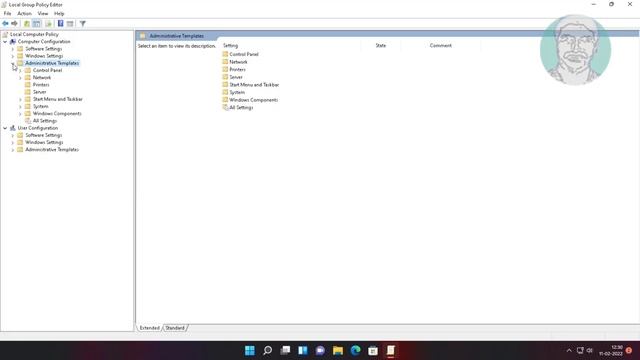Screen dimensions: 640x360
Task: Select Windows Settings under User Configuration
Action: point(44,142)
